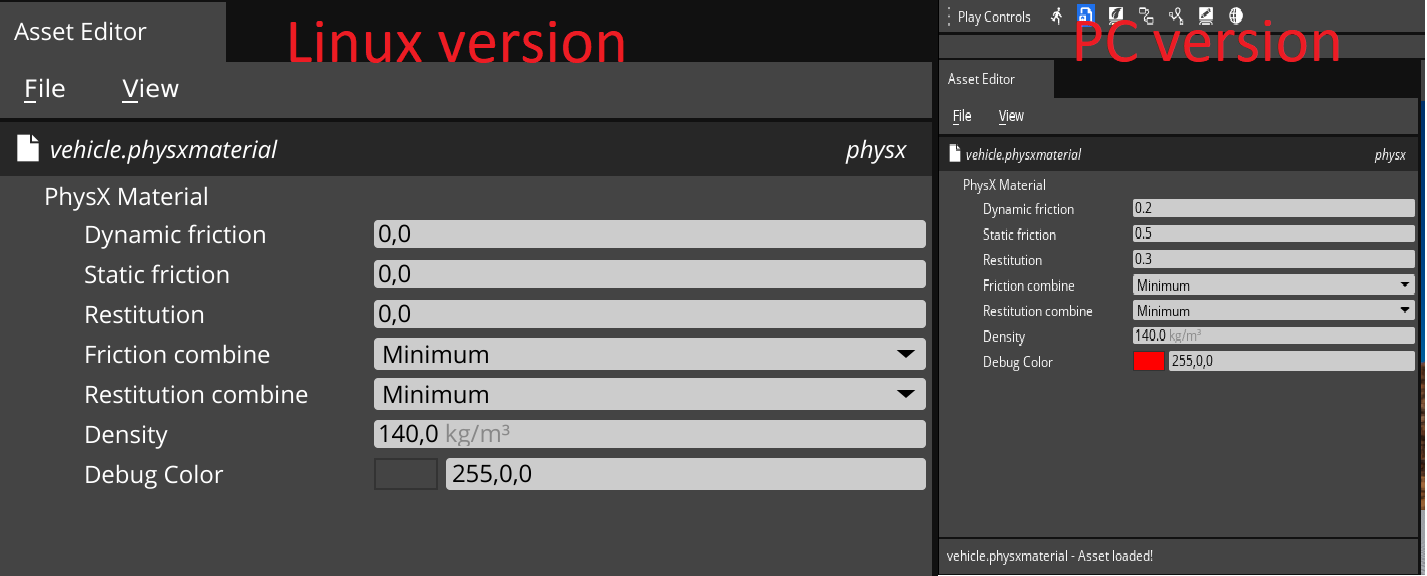Screen dimensions: 1427x576
Task: Grab the Play Controls toolbar drag handle
Action: click(949, 15)
